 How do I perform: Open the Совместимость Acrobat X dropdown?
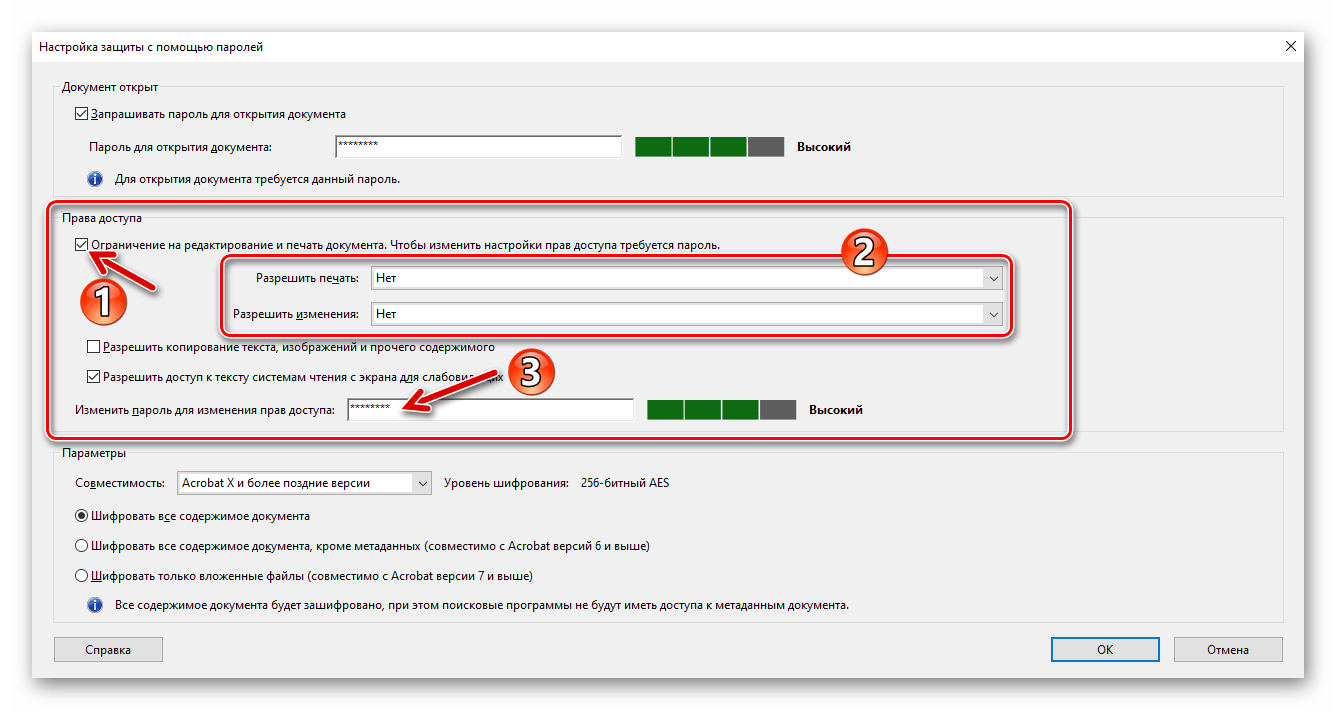click(304, 483)
